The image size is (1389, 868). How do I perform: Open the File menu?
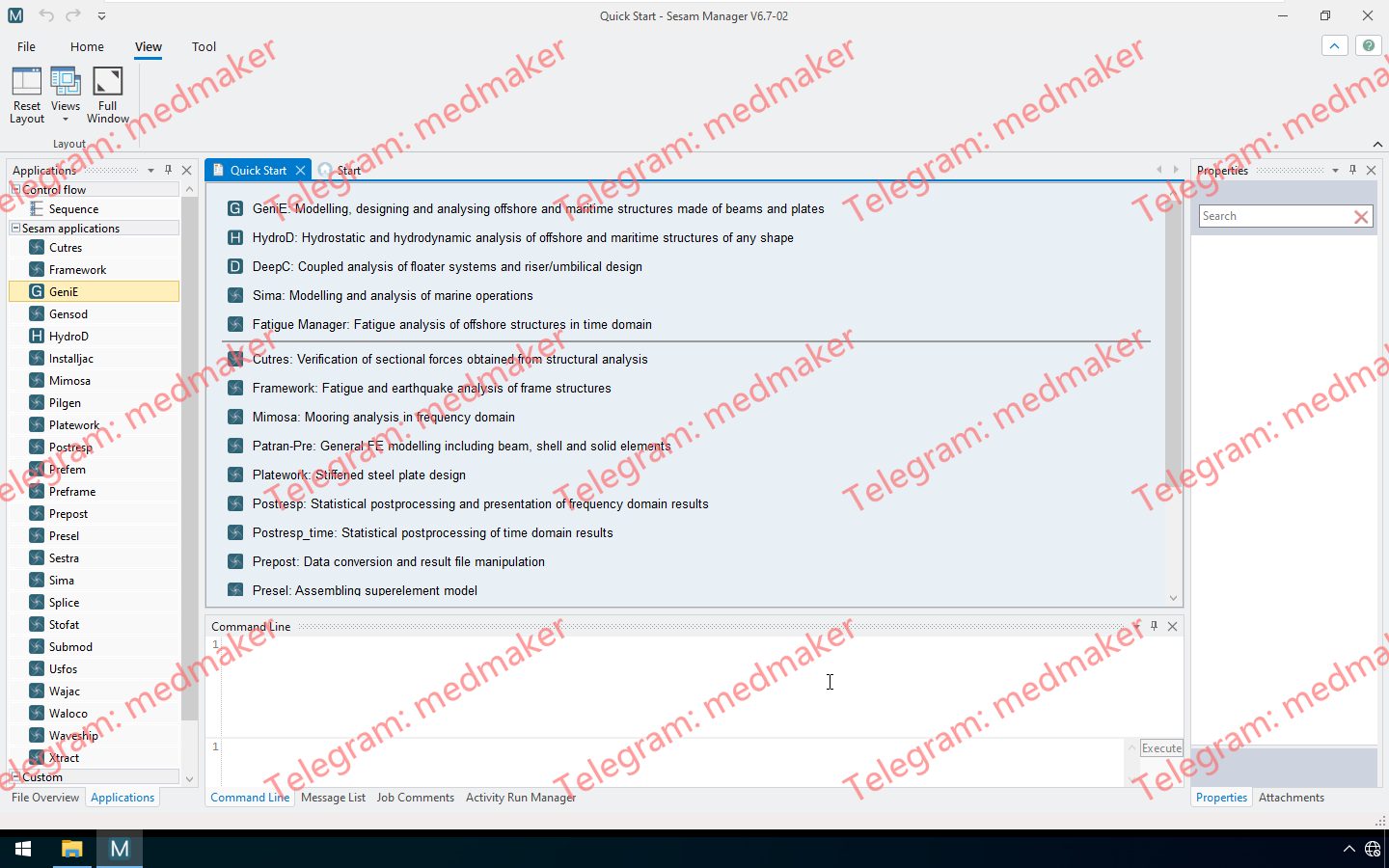click(x=26, y=46)
